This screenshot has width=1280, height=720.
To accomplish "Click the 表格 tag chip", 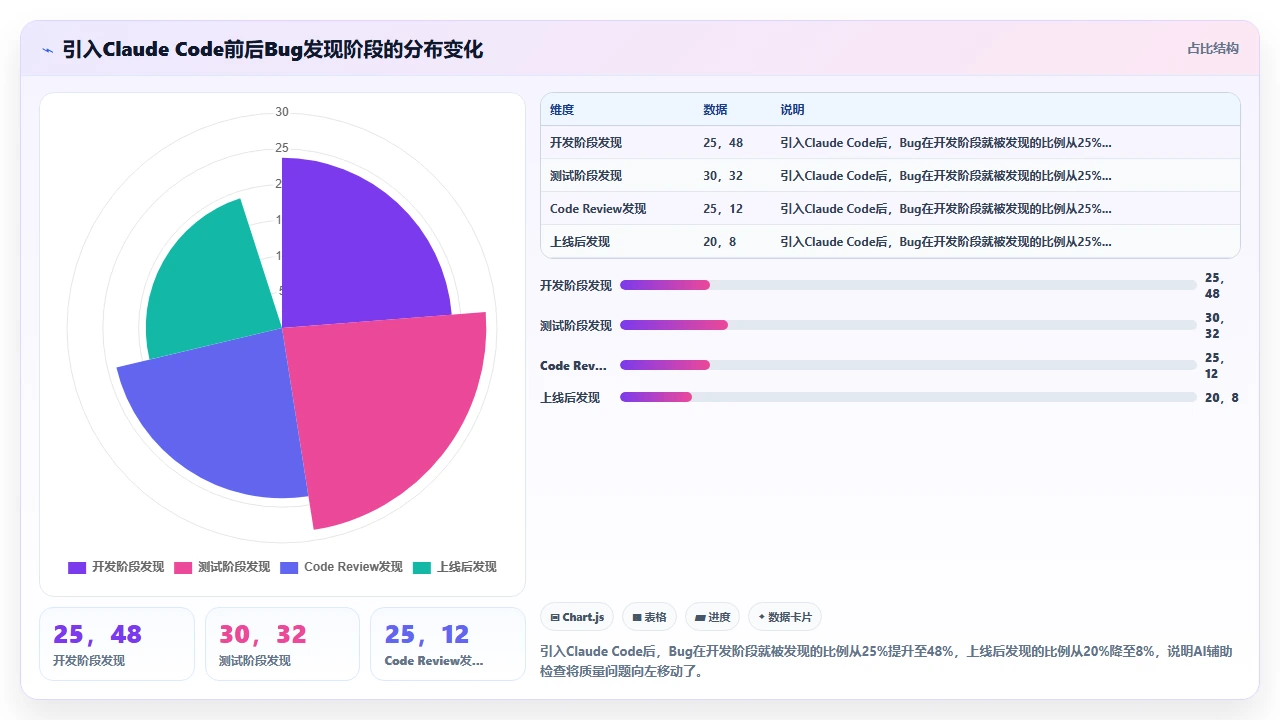I will pyautogui.click(x=650, y=617).
